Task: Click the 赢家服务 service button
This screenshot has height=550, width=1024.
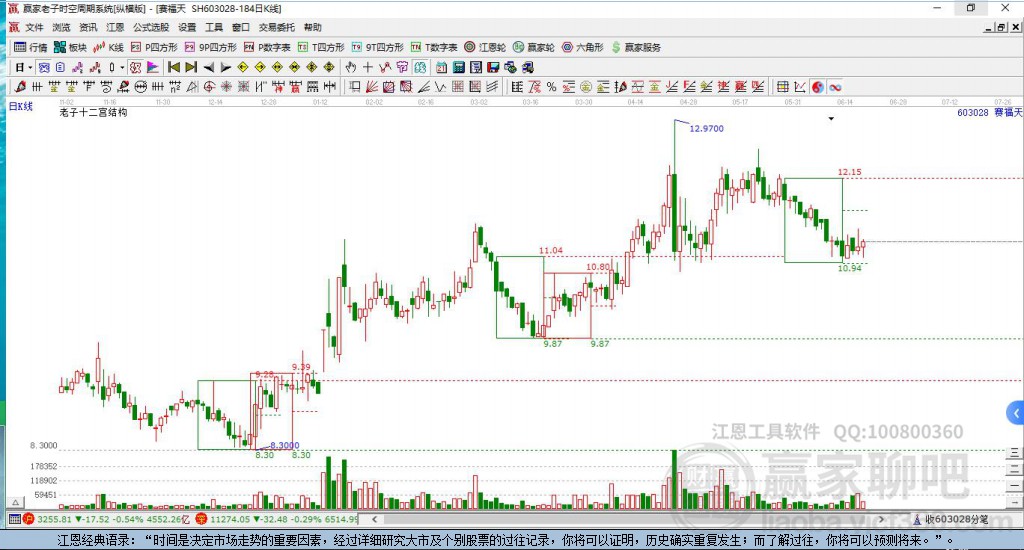Action: click(x=636, y=47)
